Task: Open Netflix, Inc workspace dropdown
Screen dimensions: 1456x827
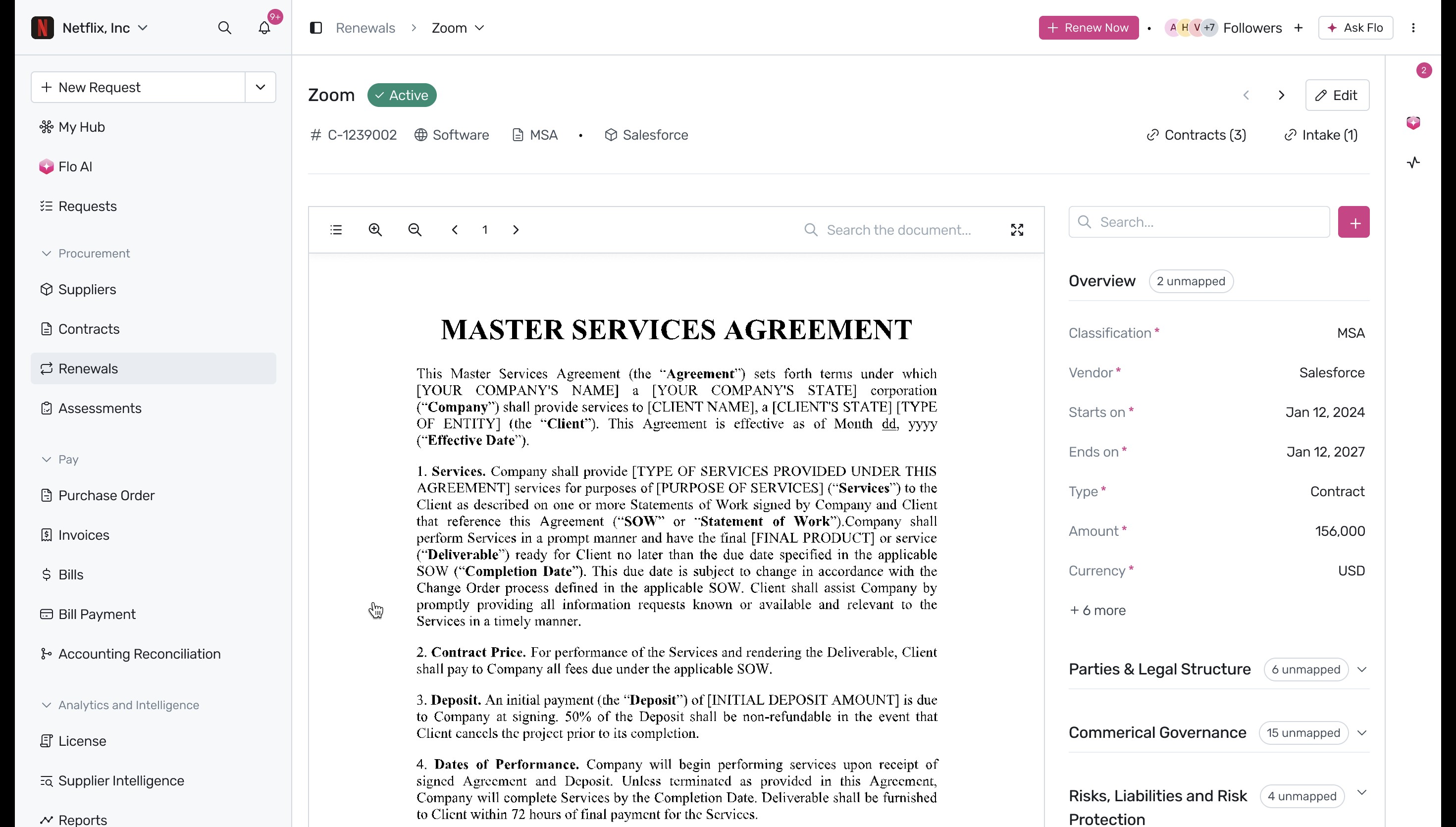Action: tap(105, 28)
